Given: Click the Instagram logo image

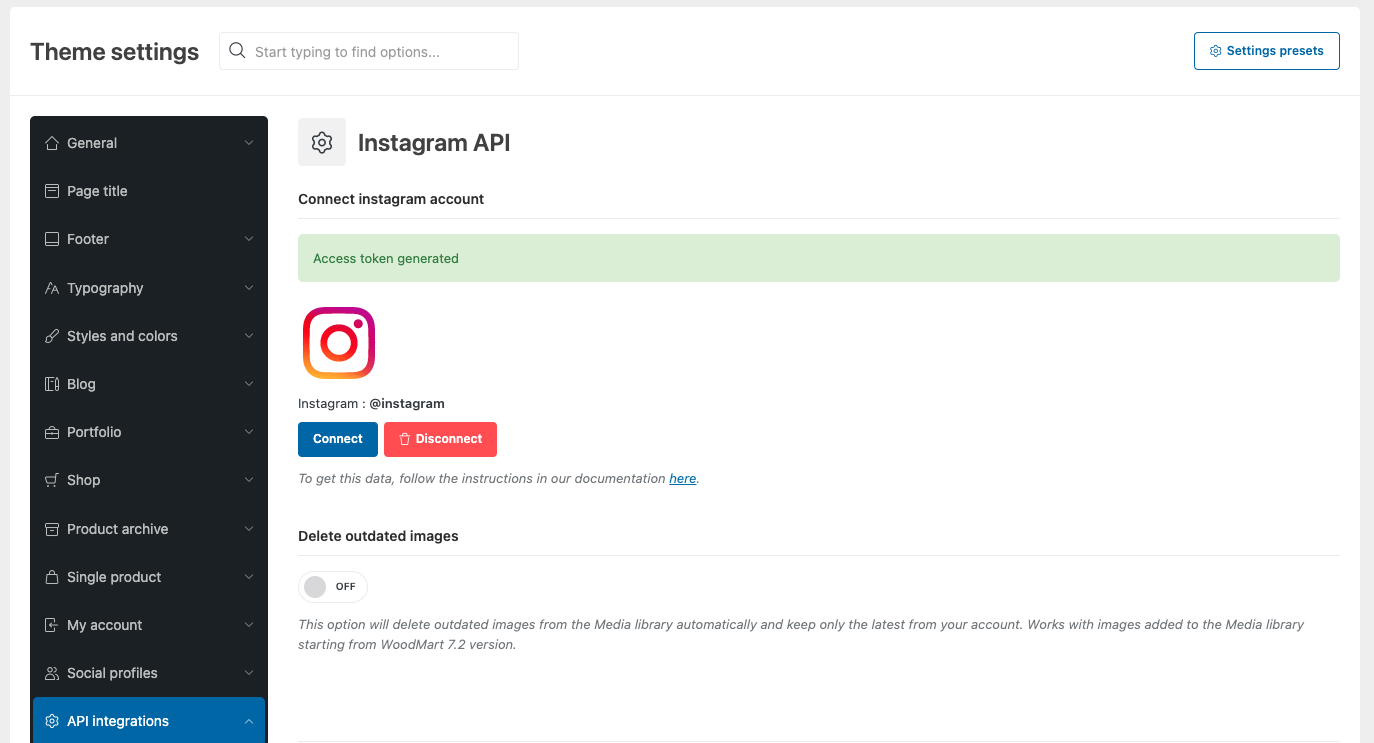Looking at the screenshot, I should pyautogui.click(x=339, y=343).
